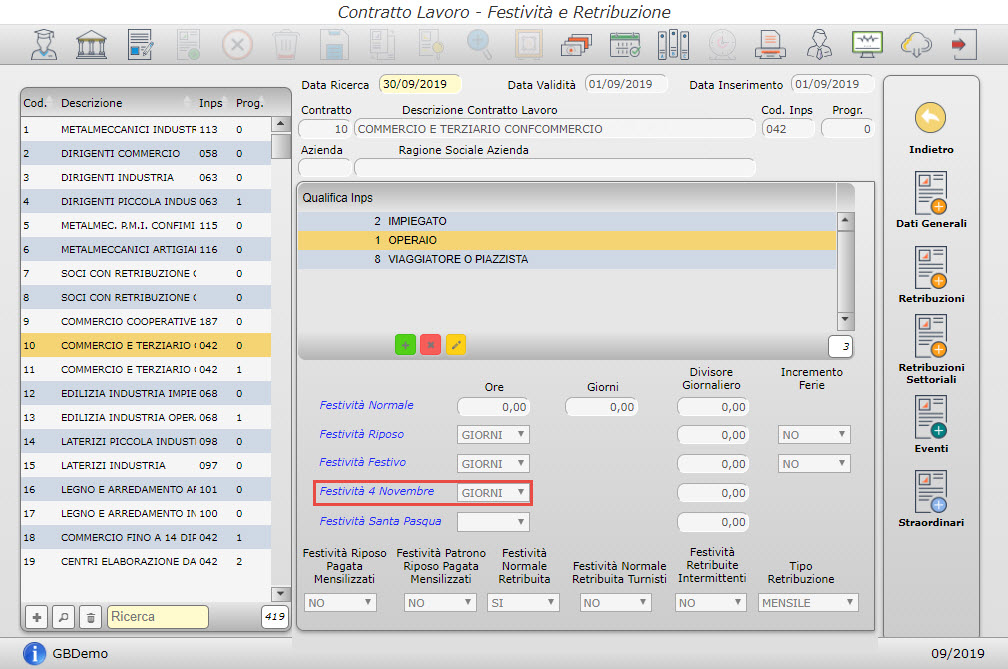Viewport: 1008px width, 669px height.
Task: Open the Festività Festivo GIORNI dropdown
Action: coord(493,464)
